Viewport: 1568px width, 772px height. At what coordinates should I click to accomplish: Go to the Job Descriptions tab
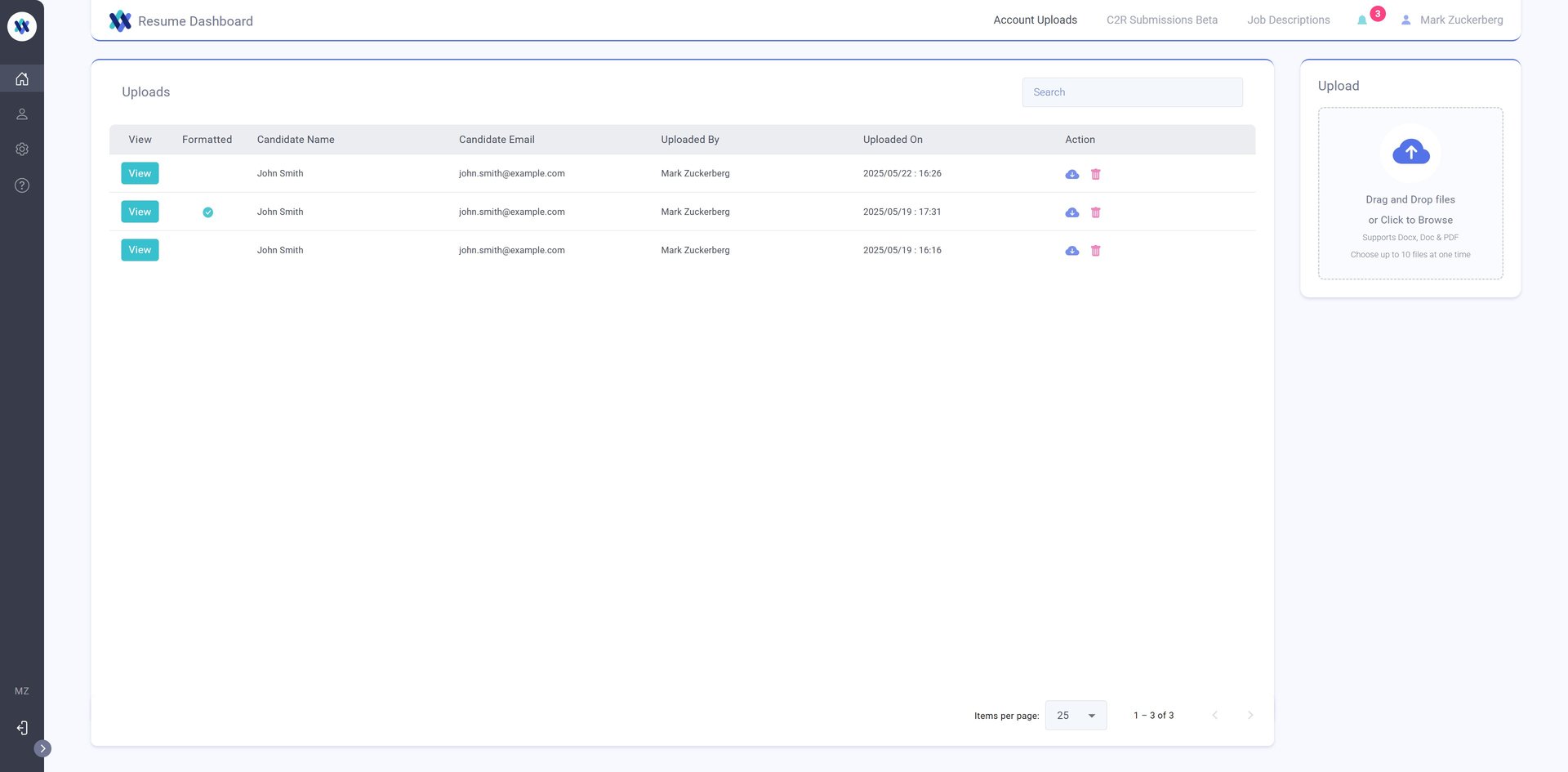1288,20
